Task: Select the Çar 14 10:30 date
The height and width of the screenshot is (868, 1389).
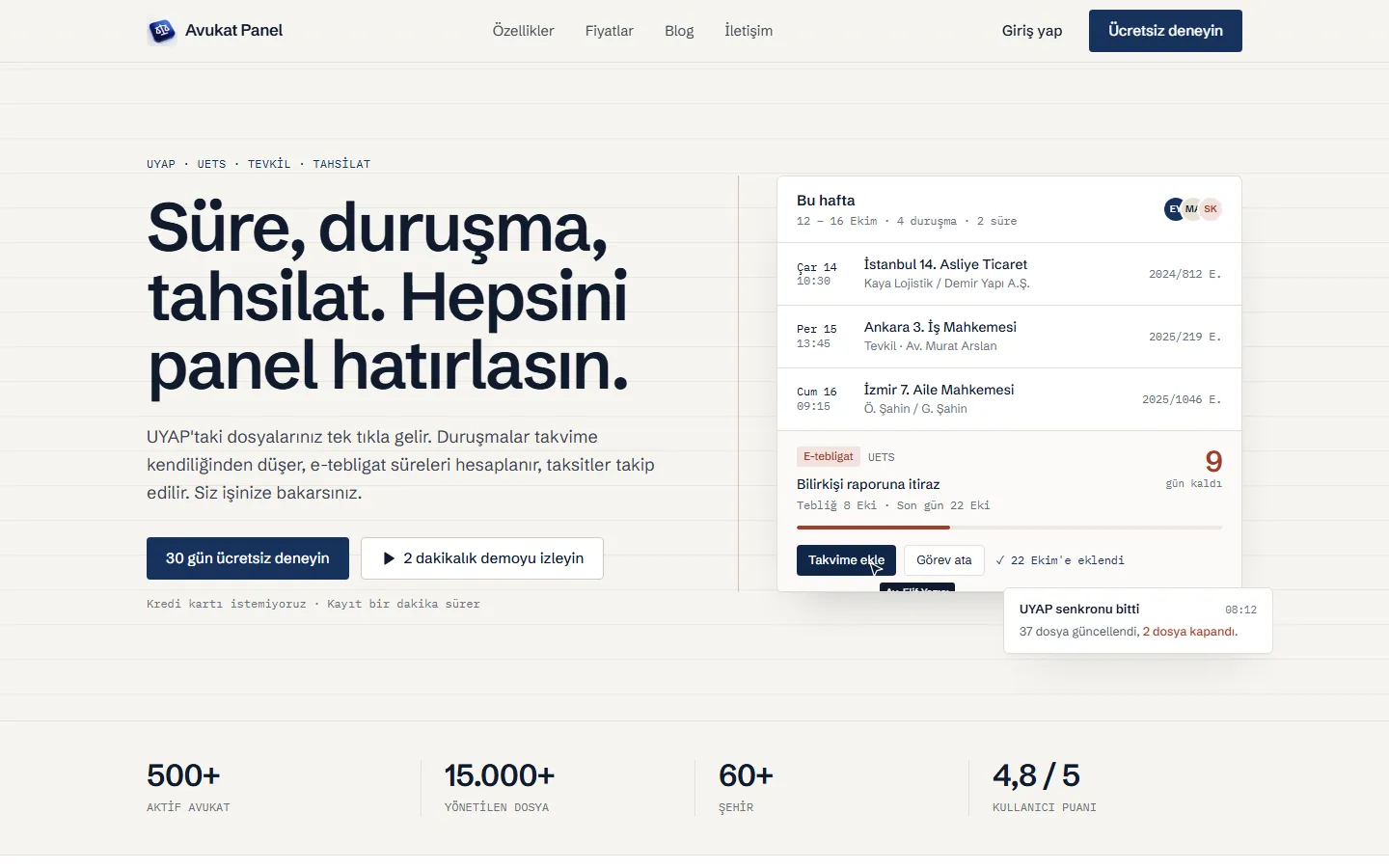Action: tap(817, 274)
